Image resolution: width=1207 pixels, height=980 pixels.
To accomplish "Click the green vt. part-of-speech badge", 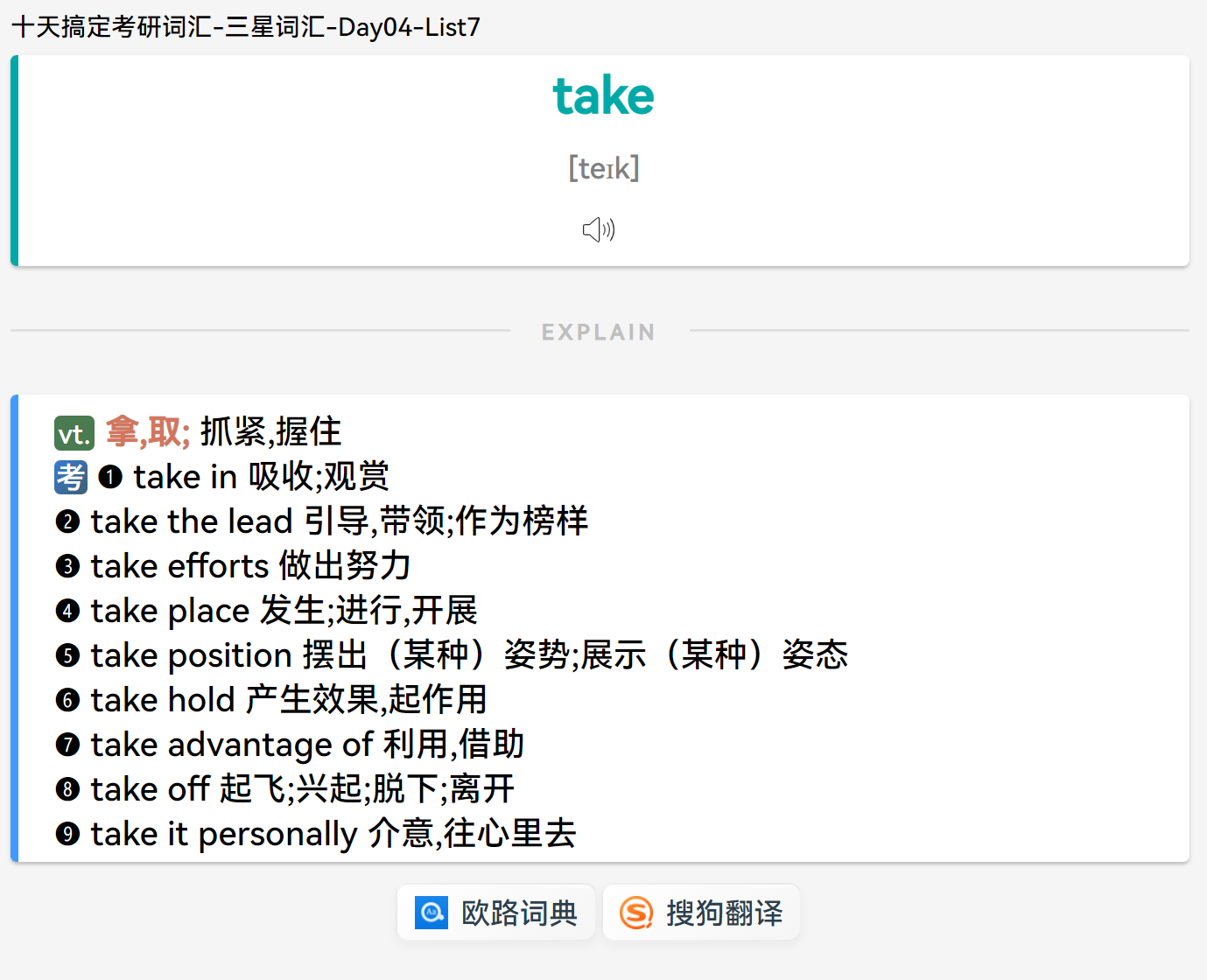I will click(x=74, y=433).
